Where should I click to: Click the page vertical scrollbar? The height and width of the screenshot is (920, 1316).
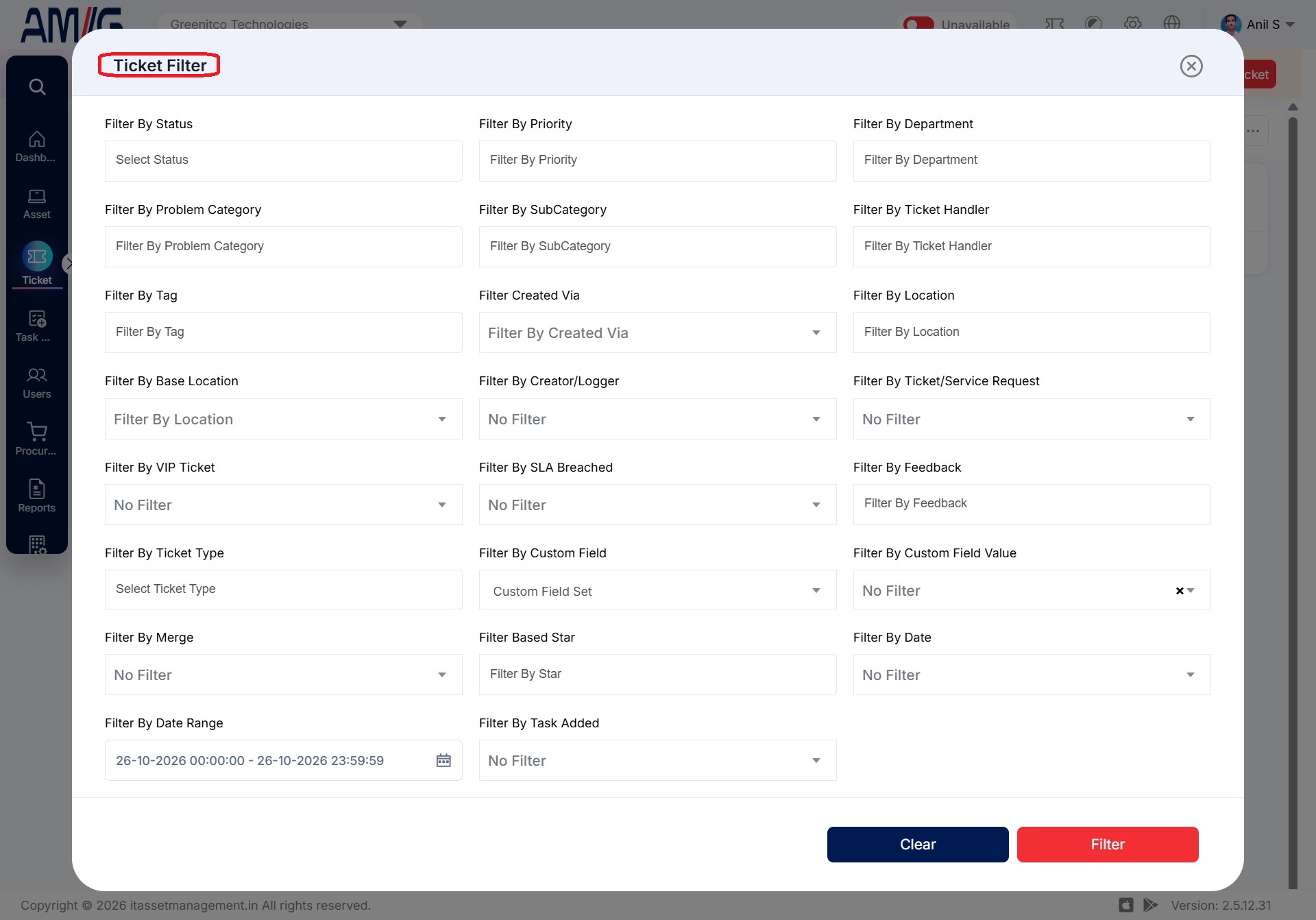click(1293, 503)
